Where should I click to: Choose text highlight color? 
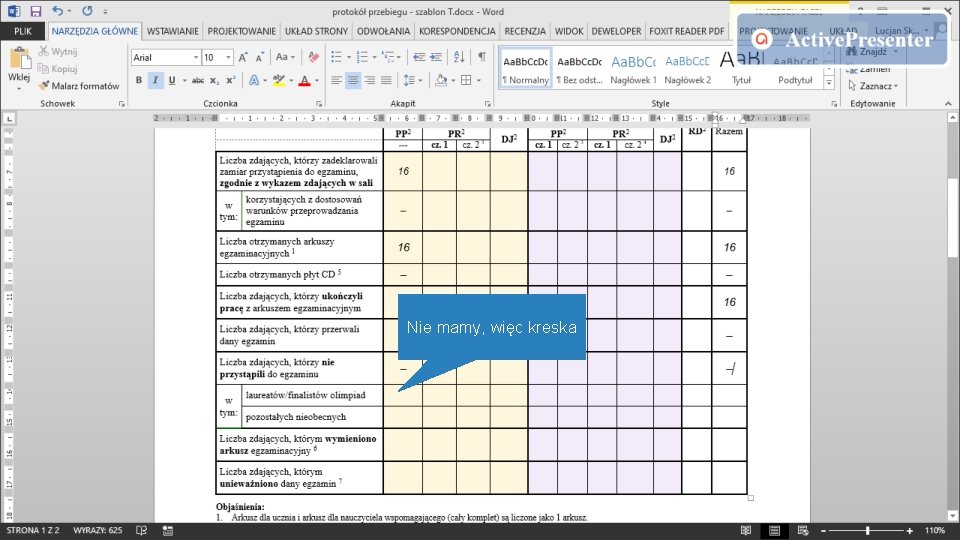click(279, 80)
